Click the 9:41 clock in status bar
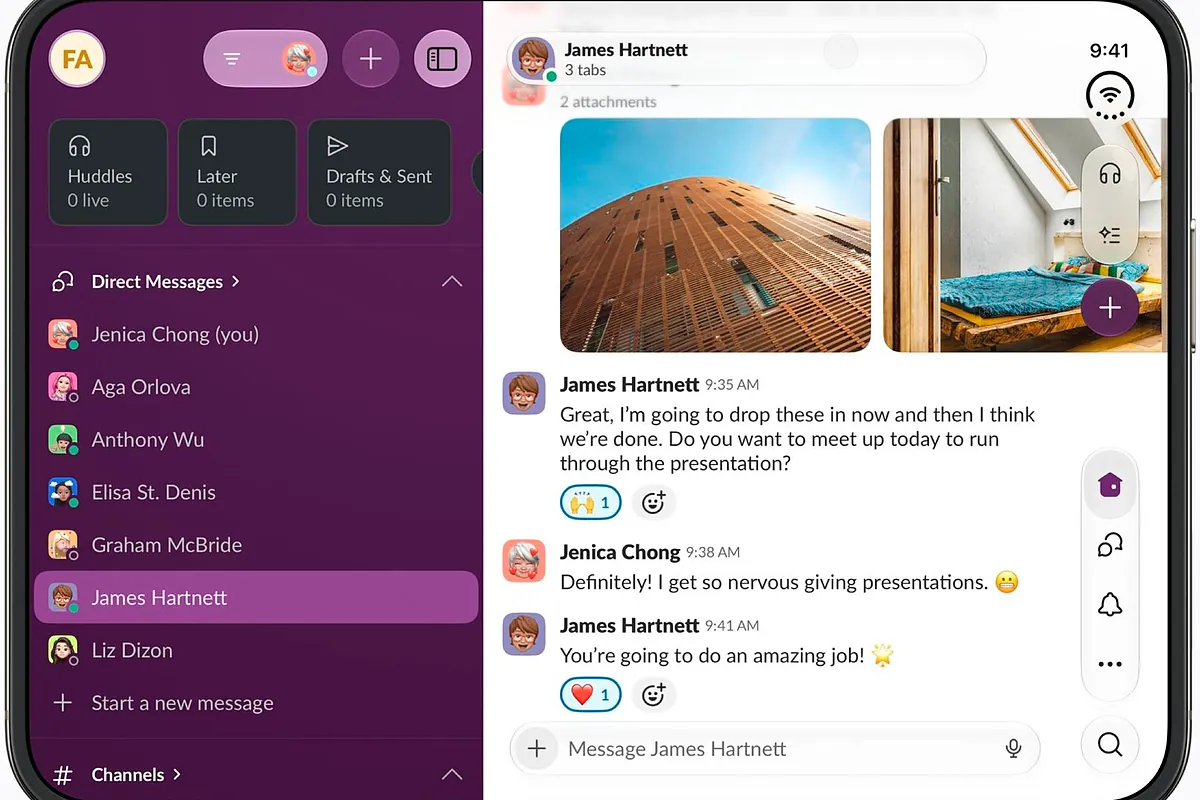 click(x=1109, y=51)
